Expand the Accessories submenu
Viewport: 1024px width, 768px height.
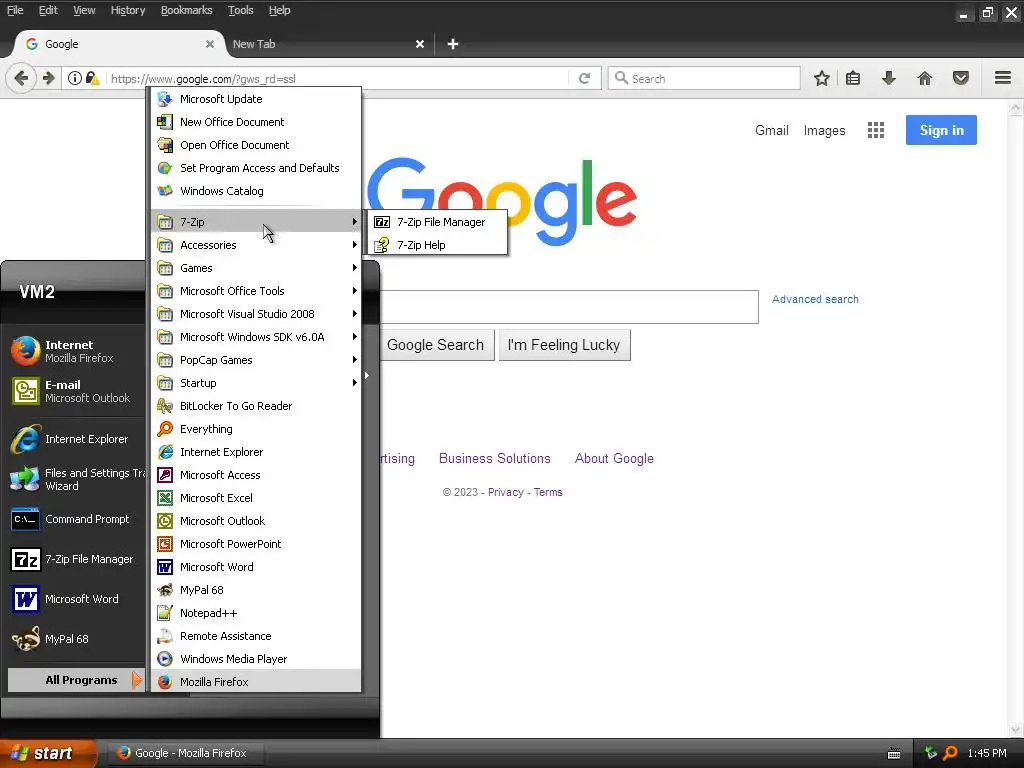[256, 245]
